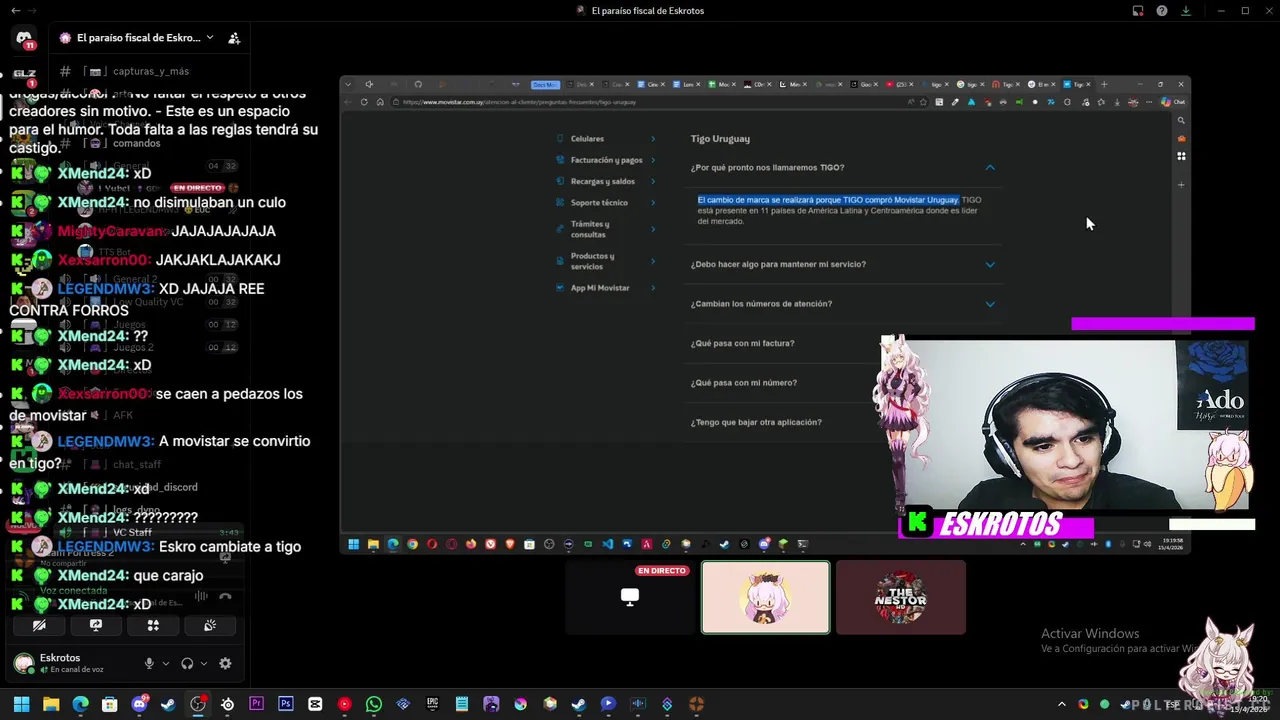The width and height of the screenshot is (1280, 720).
Task: Open WhatsApp from taskbar
Action: point(374,704)
